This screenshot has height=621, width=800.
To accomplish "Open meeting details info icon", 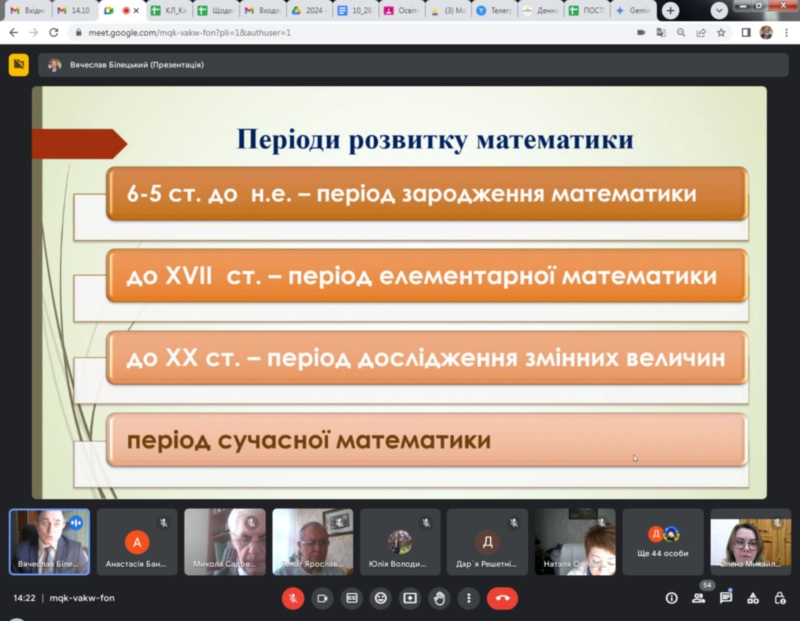I will (x=671, y=598).
